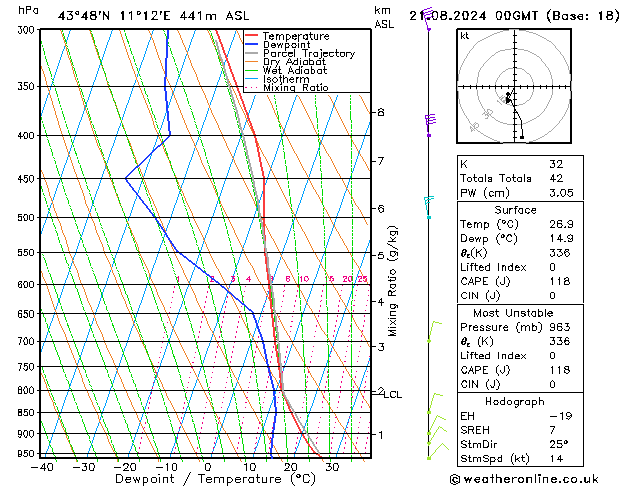Select the Parcel Trajectory legend entry
Screen dimensions: 629x486
(300, 53)
